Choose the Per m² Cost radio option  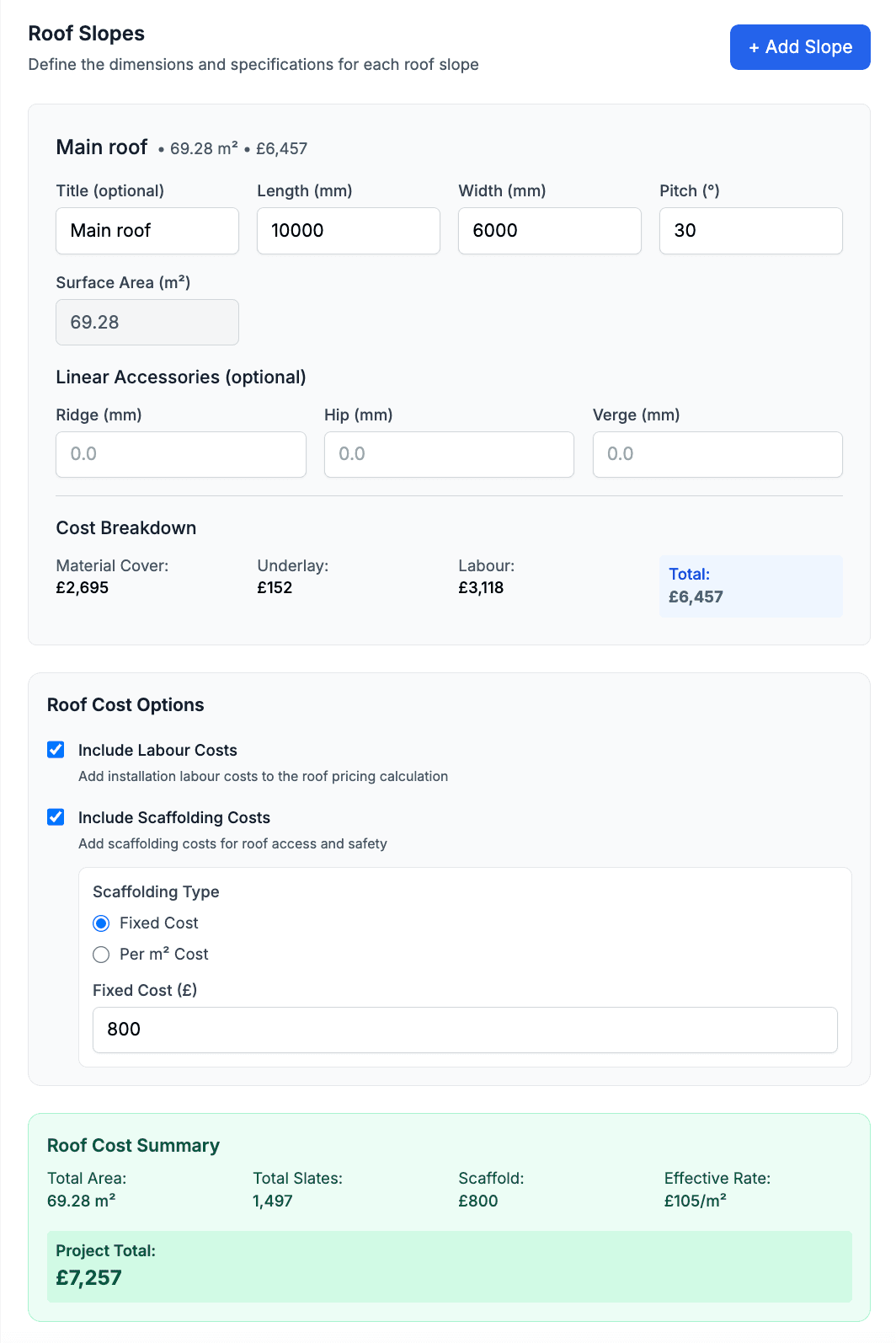pyautogui.click(x=101, y=955)
